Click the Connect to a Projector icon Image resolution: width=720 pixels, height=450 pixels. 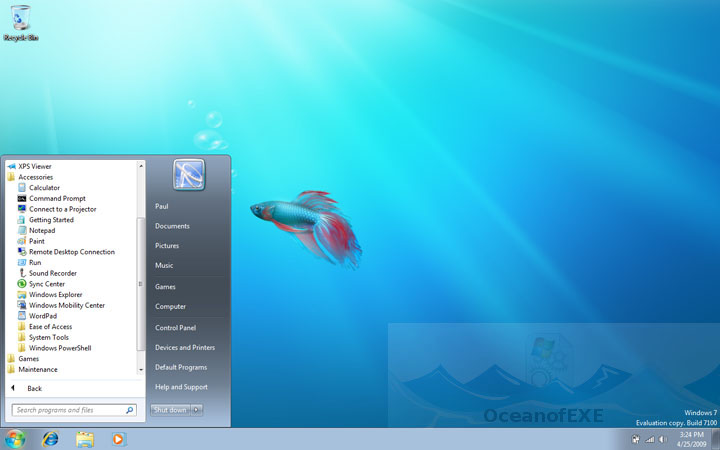[22, 209]
